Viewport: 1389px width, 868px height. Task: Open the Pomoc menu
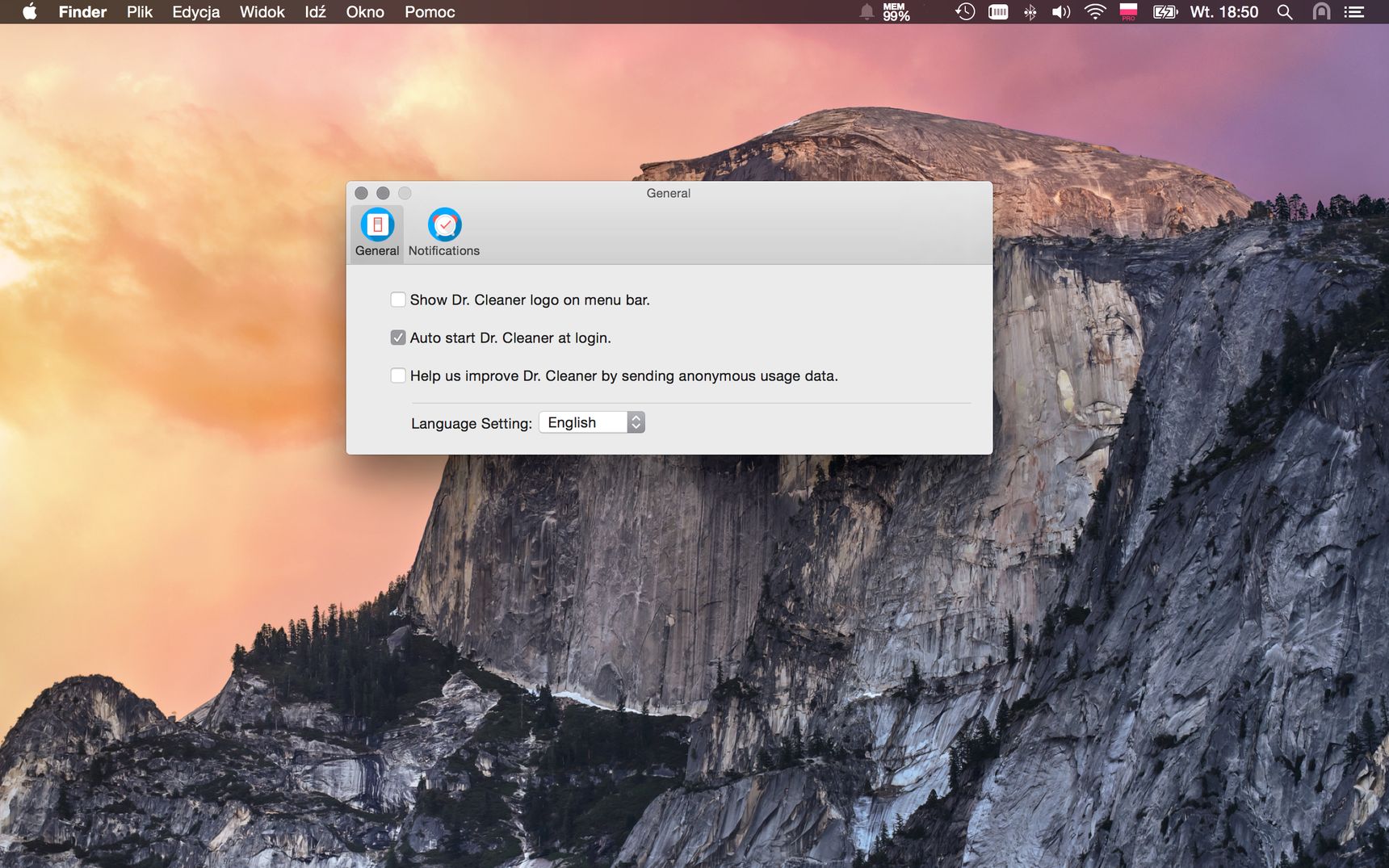tap(430, 11)
